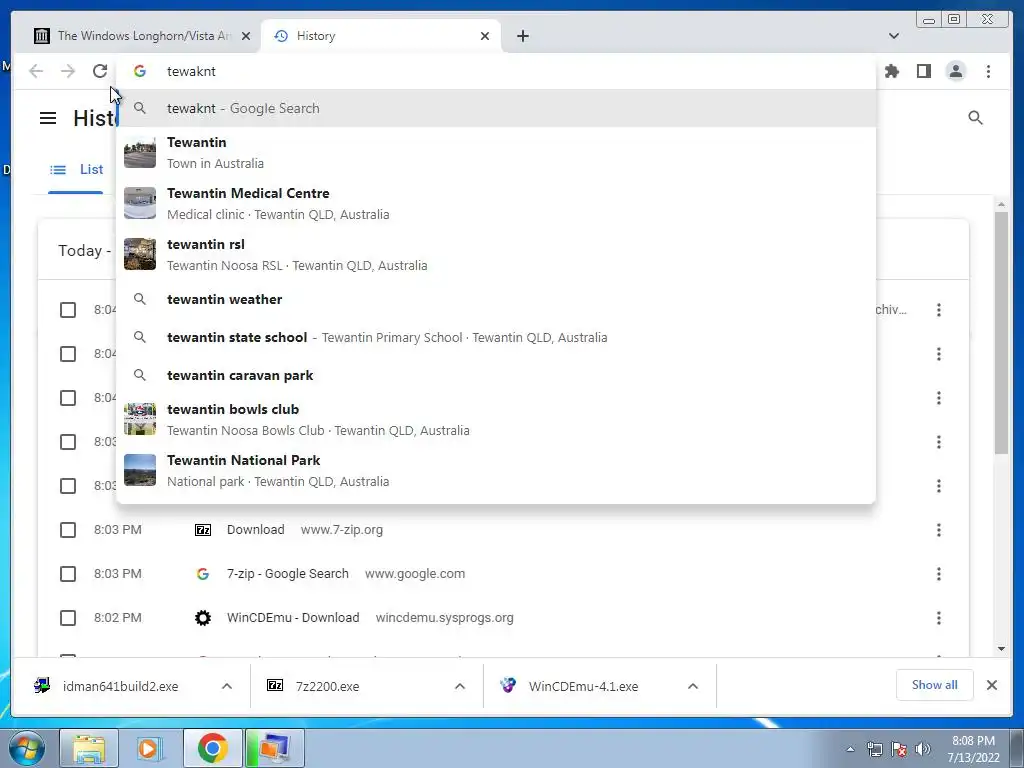
Task: Click Show all downloads button
Action: click(x=935, y=685)
